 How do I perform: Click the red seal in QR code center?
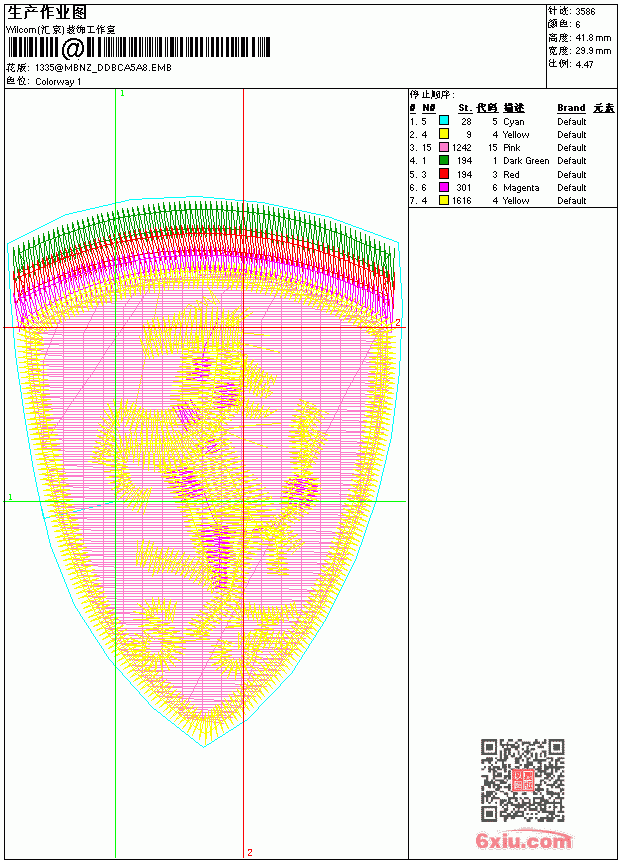pyautogui.click(x=523, y=780)
